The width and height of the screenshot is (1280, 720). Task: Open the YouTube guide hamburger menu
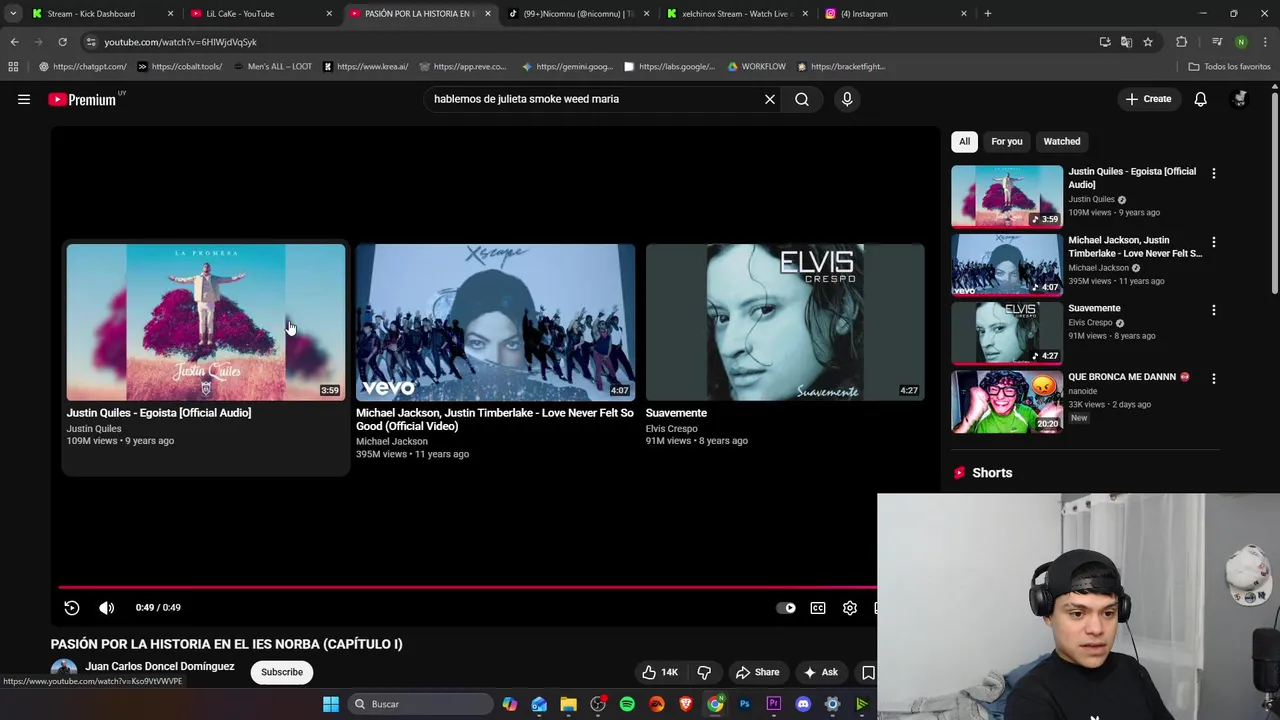click(24, 99)
